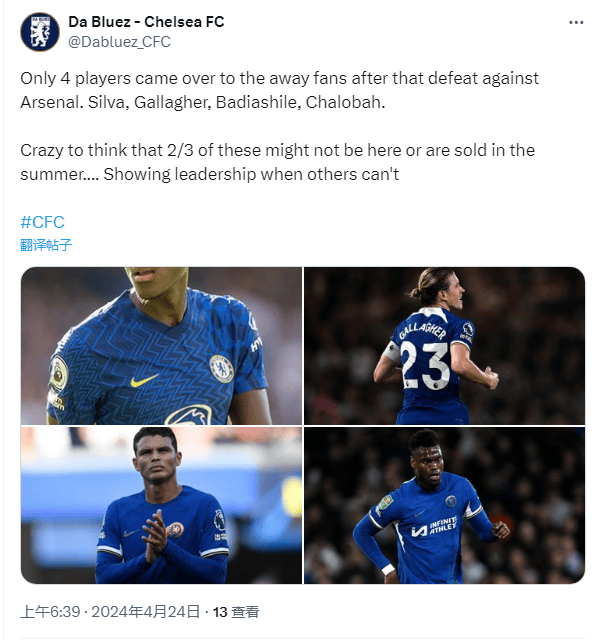Viewport: 599px width, 640px height.
Task: Click the Nike swoosh on the top-left photo
Action: pos(144,381)
